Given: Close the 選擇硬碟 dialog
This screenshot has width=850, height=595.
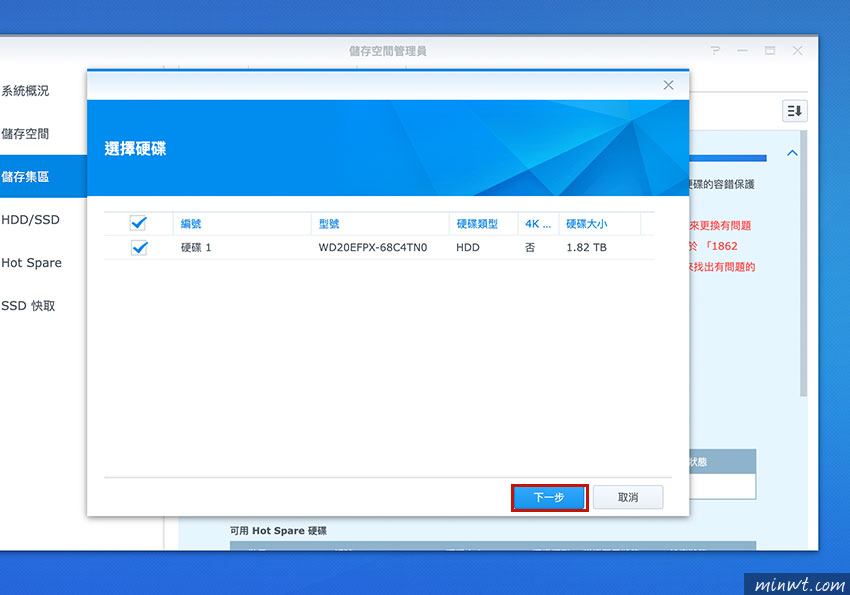Looking at the screenshot, I should (668, 85).
